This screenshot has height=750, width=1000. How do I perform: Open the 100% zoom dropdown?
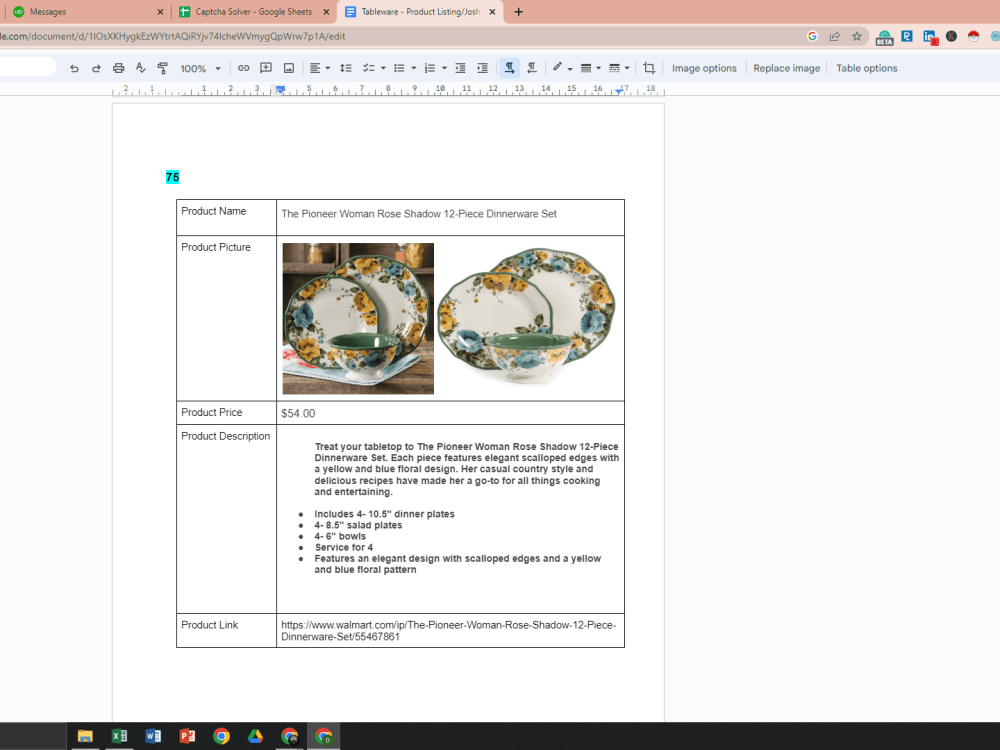pos(200,68)
